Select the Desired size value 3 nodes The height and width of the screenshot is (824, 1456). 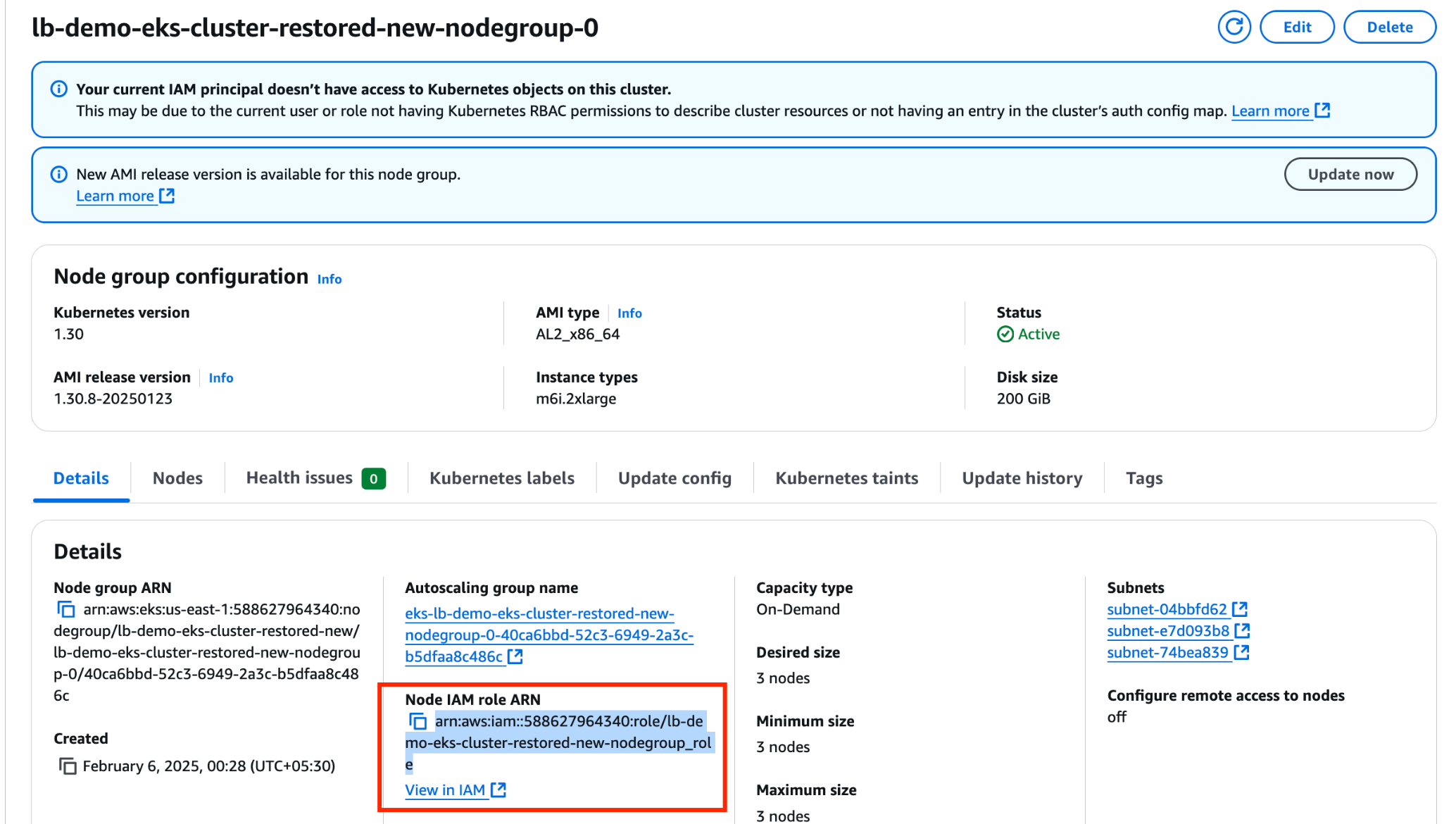point(783,679)
